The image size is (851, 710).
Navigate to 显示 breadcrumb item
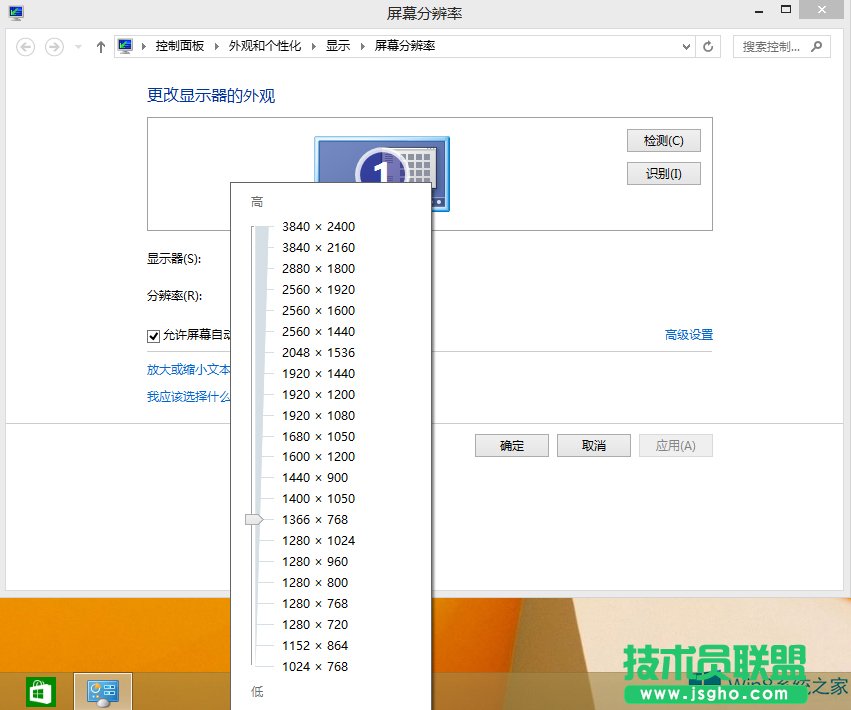(336, 45)
